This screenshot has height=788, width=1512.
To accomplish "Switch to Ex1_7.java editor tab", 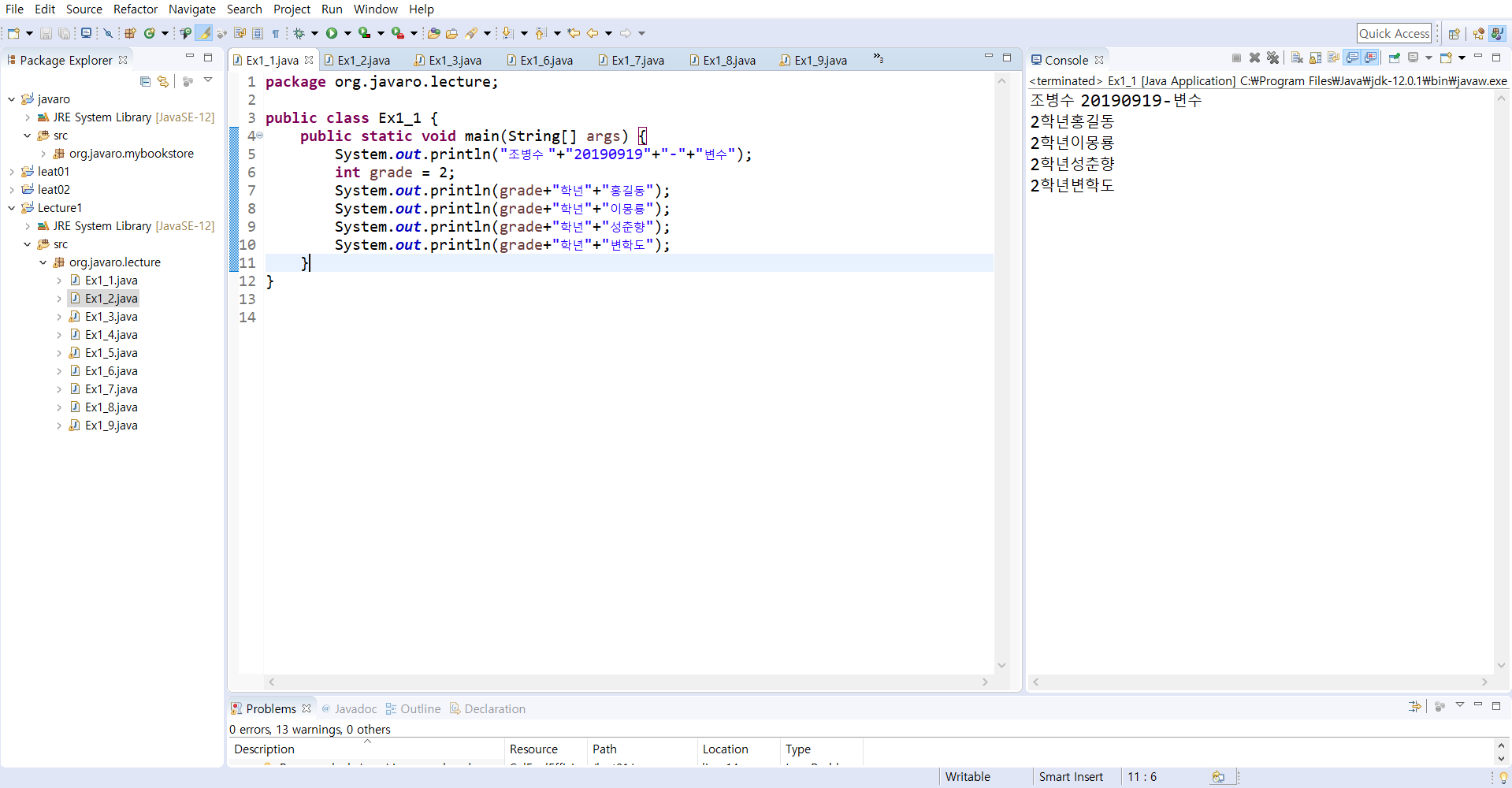I will point(630,60).
